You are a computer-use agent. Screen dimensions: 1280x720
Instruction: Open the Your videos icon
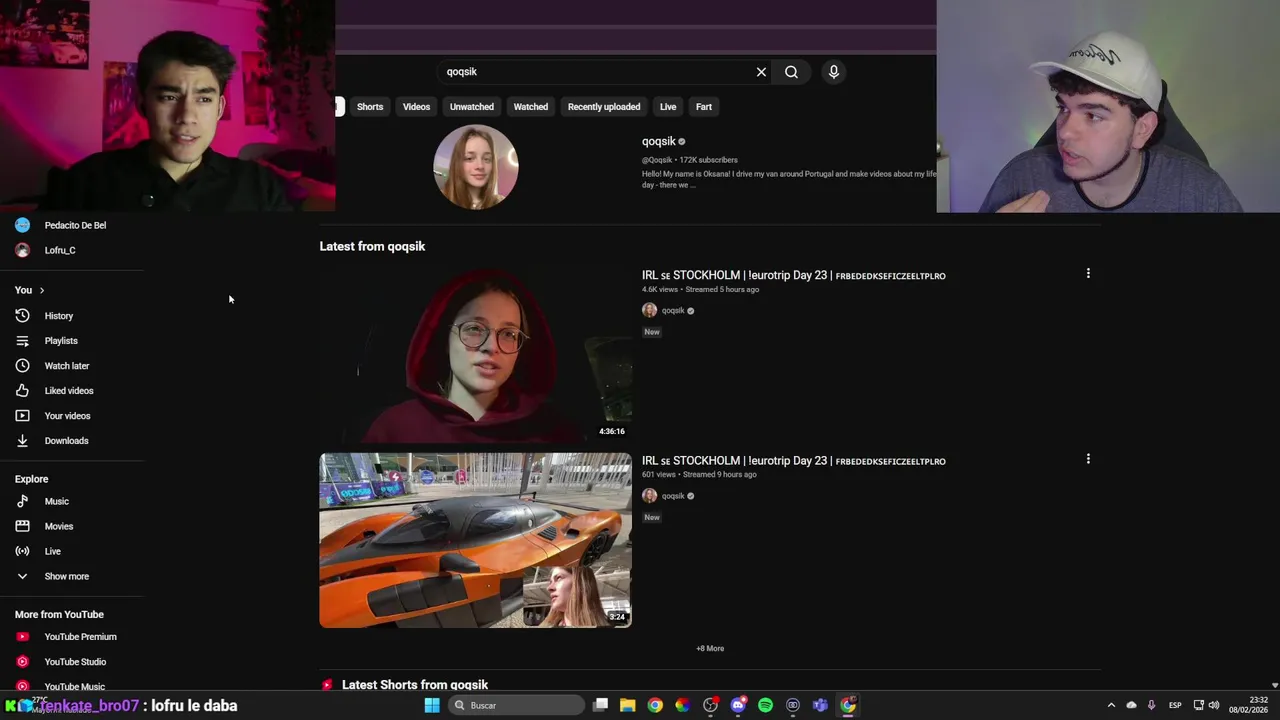coord(22,416)
